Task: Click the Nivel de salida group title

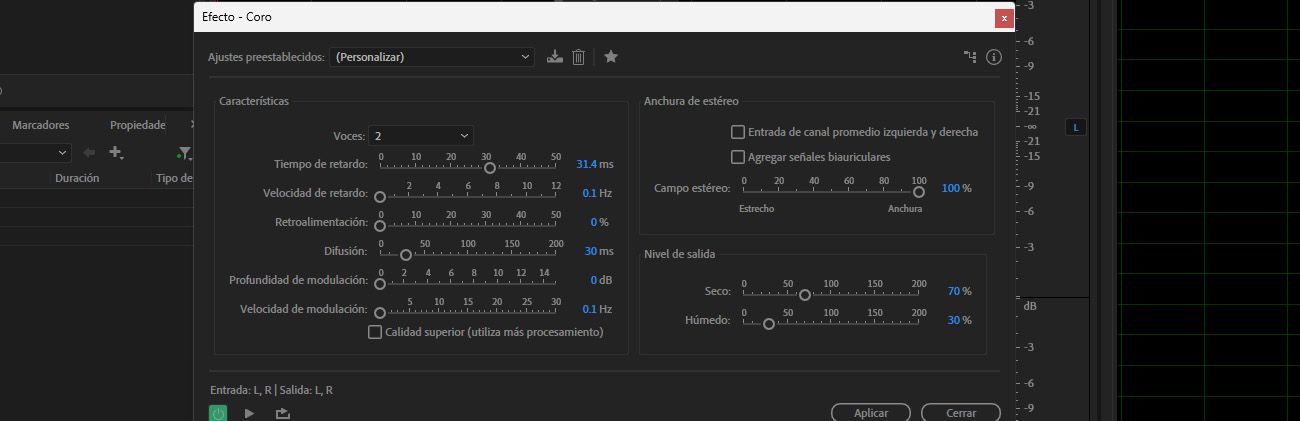Action: click(679, 254)
